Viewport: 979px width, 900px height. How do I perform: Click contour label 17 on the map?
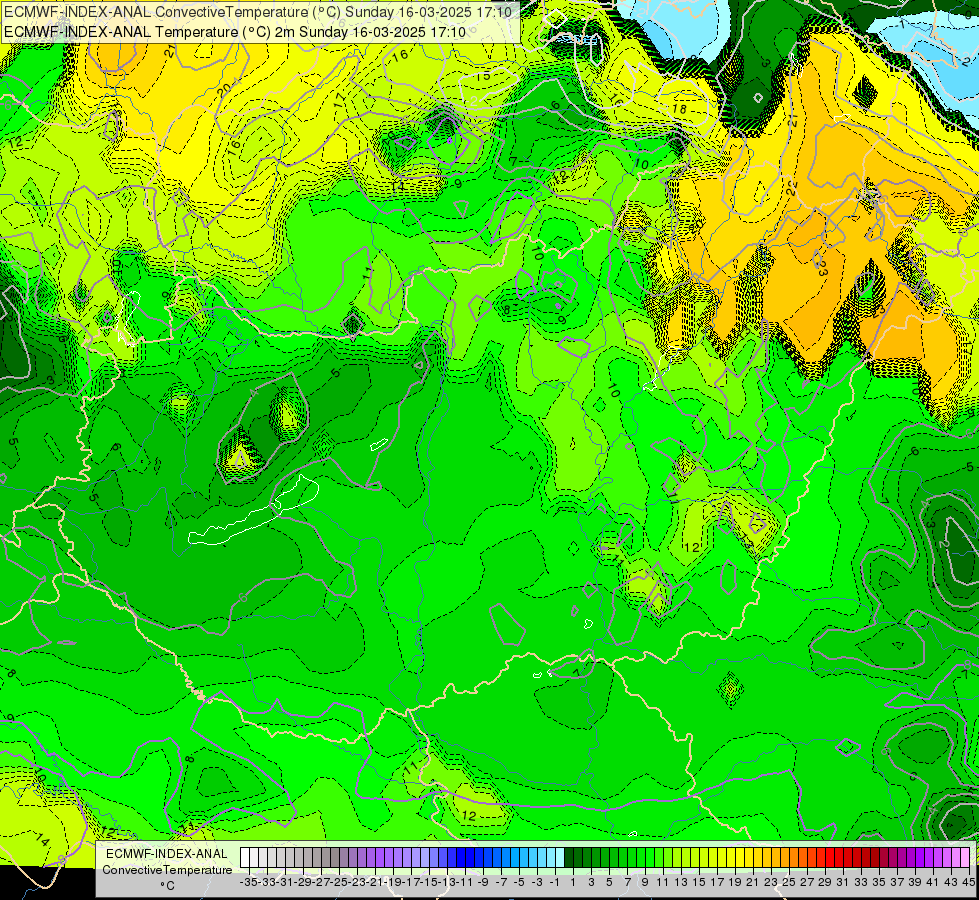point(339,100)
